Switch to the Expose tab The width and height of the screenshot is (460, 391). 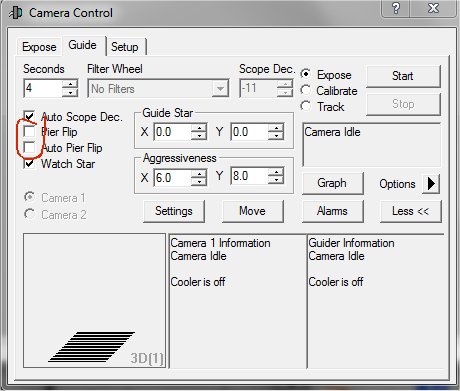click(x=39, y=47)
